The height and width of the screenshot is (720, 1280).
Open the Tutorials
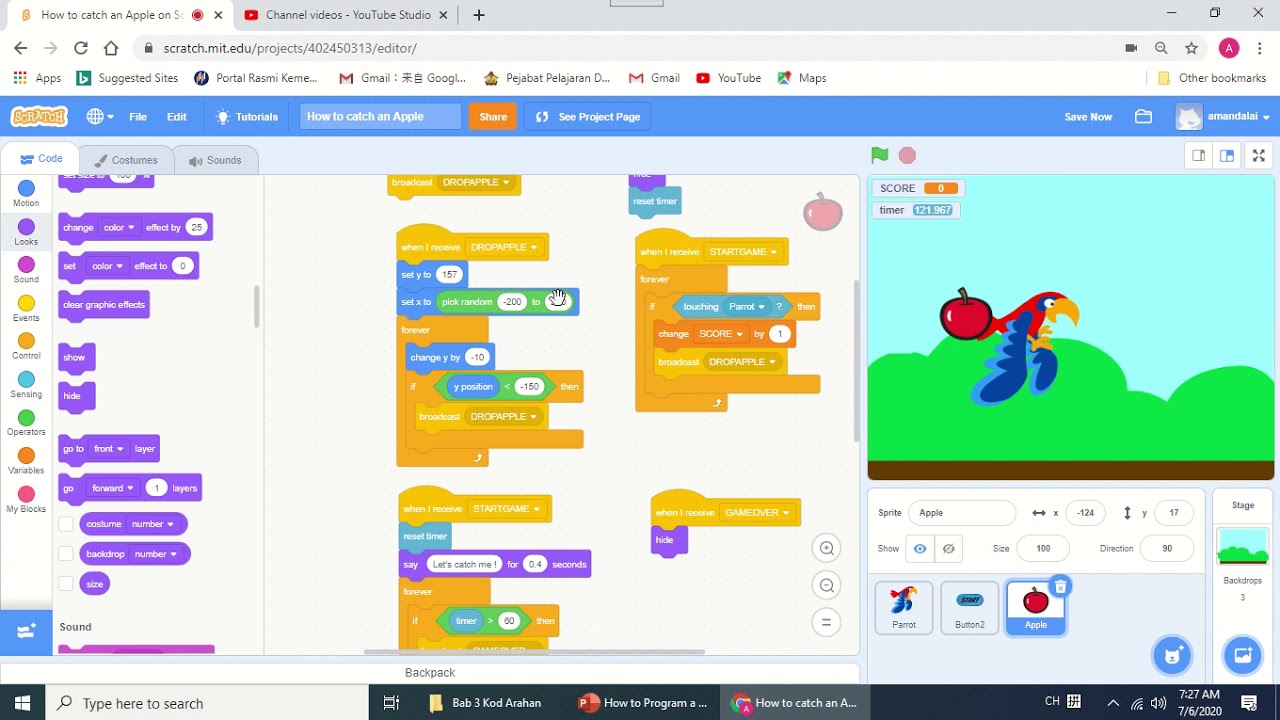pos(247,117)
